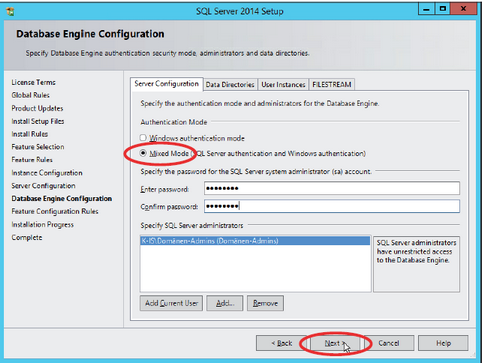The width and height of the screenshot is (482, 363).
Task: Open Help for this setup page
Action: pyautogui.click(x=443, y=343)
